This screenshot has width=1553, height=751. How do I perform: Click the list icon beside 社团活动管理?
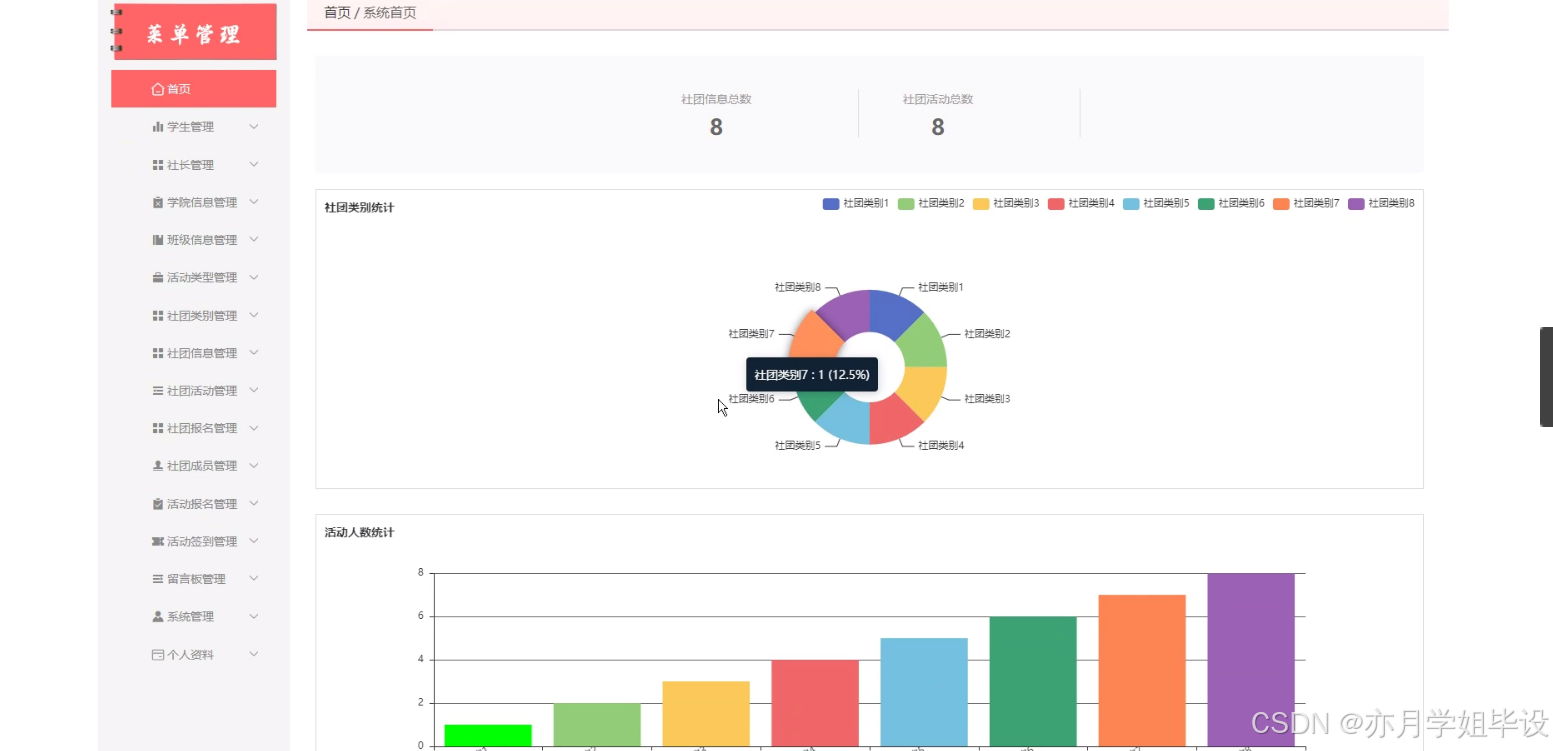coord(157,391)
